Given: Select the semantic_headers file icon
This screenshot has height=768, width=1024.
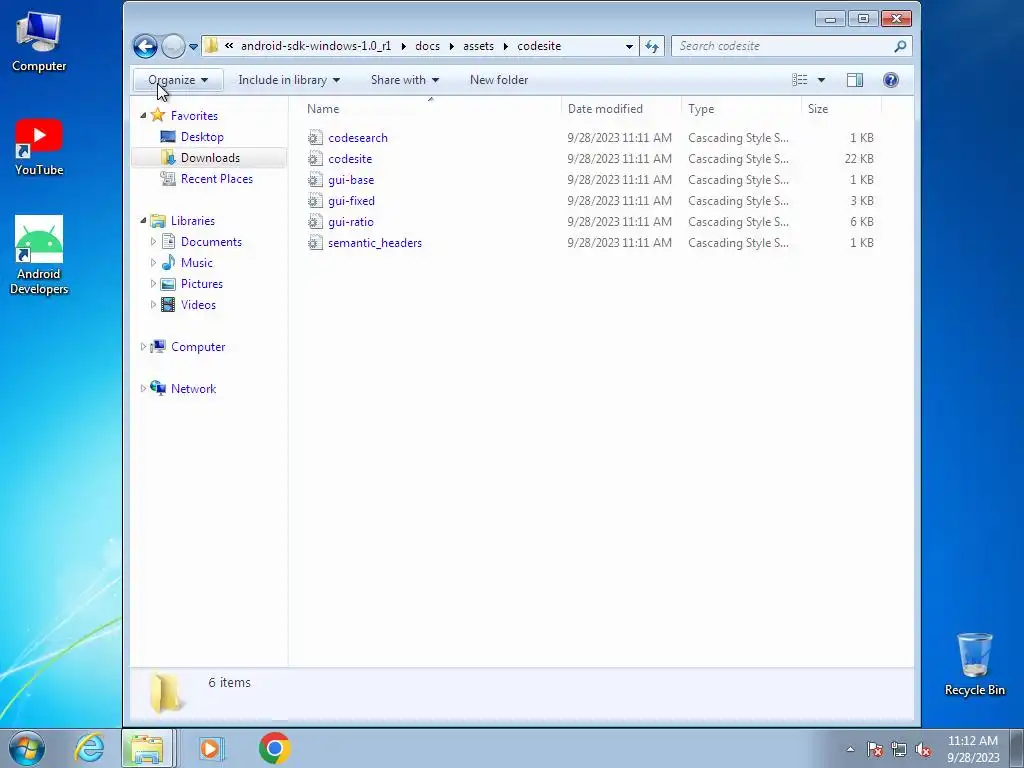Looking at the screenshot, I should [315, 243].
